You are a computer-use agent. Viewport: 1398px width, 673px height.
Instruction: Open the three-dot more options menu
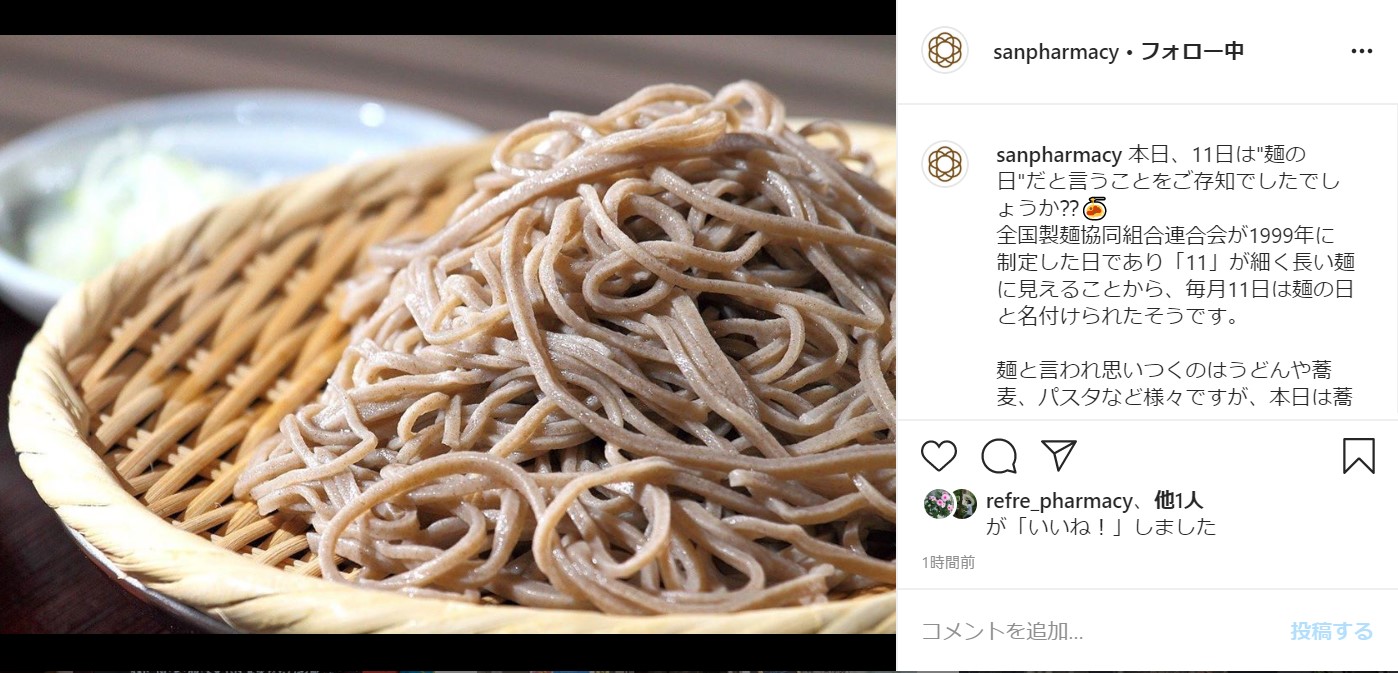coord(1362,51)
